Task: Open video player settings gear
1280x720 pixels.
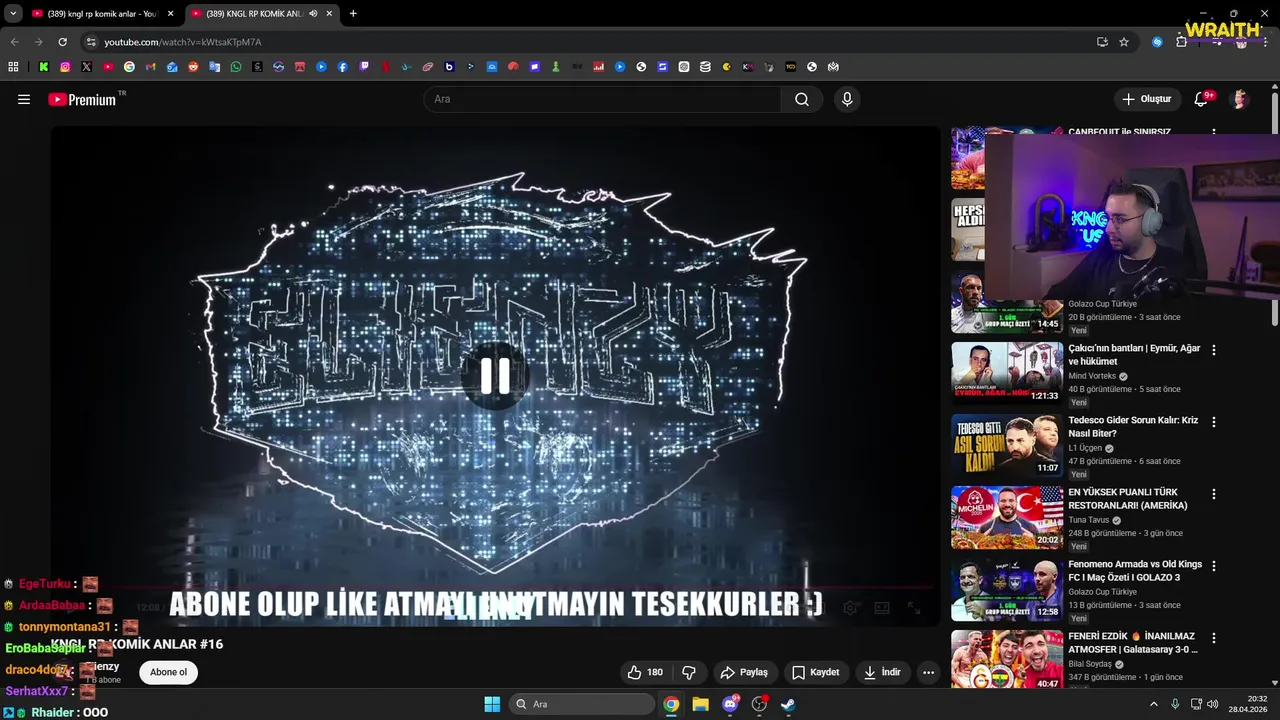Action: (x=850, y=607)
